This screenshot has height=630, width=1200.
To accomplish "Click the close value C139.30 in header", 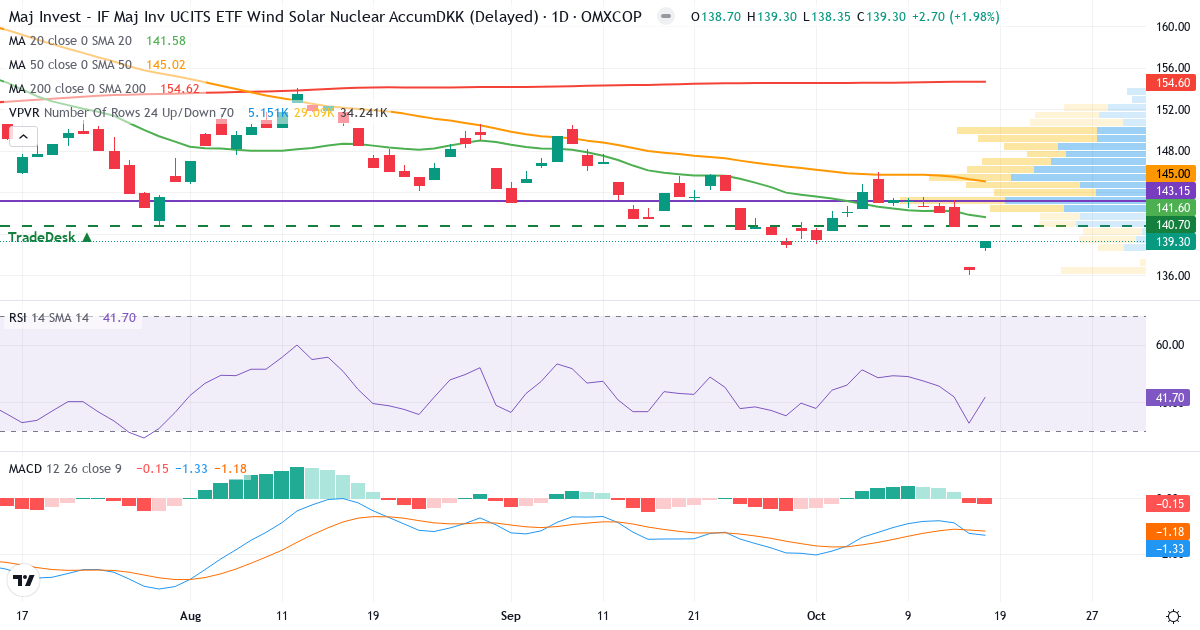I will (882, 17).
